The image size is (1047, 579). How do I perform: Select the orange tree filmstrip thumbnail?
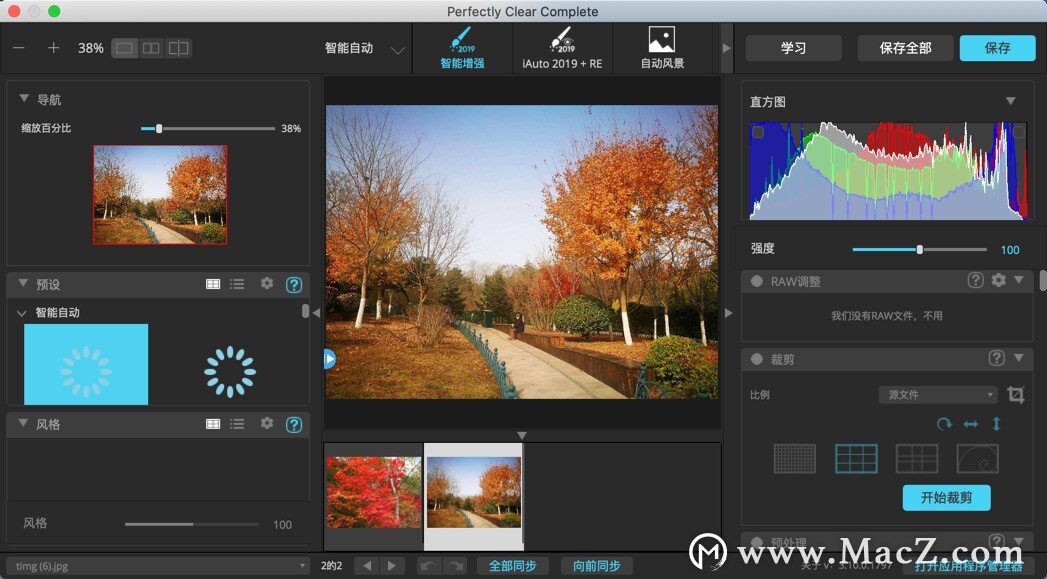pyautogui.click(x=473, y=492)
